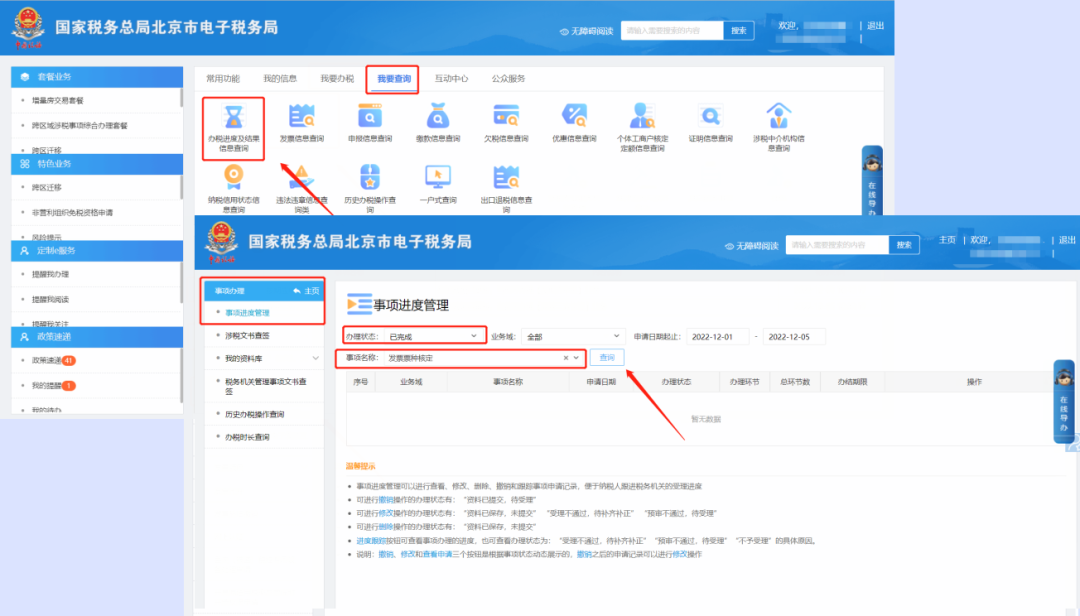1080x616 pixels.
Task: Open the 个体工商户核定定额信息查询 icon
Action: pyautogui.click(x=642, y=117)
